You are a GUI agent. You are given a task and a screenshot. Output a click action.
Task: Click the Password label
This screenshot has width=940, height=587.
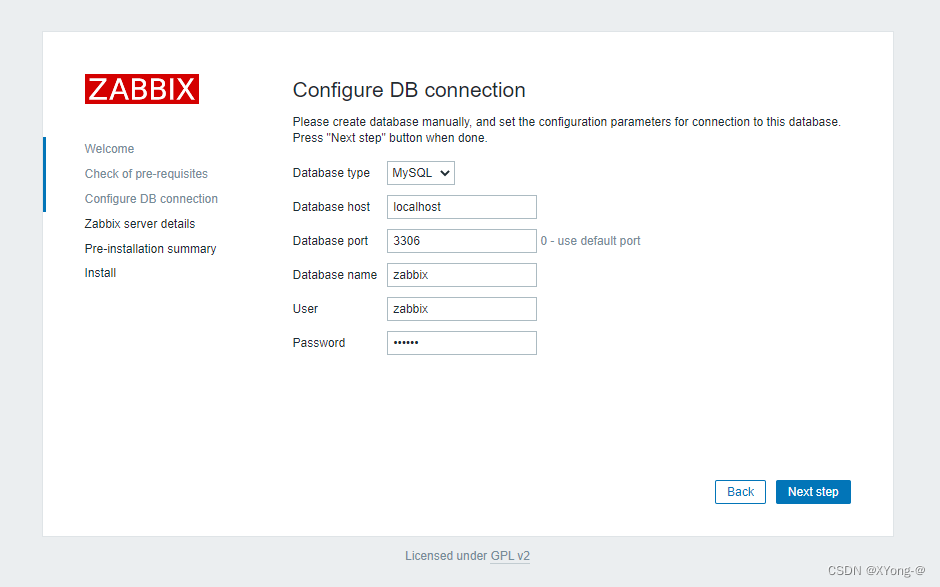click(x=319, y=343)
